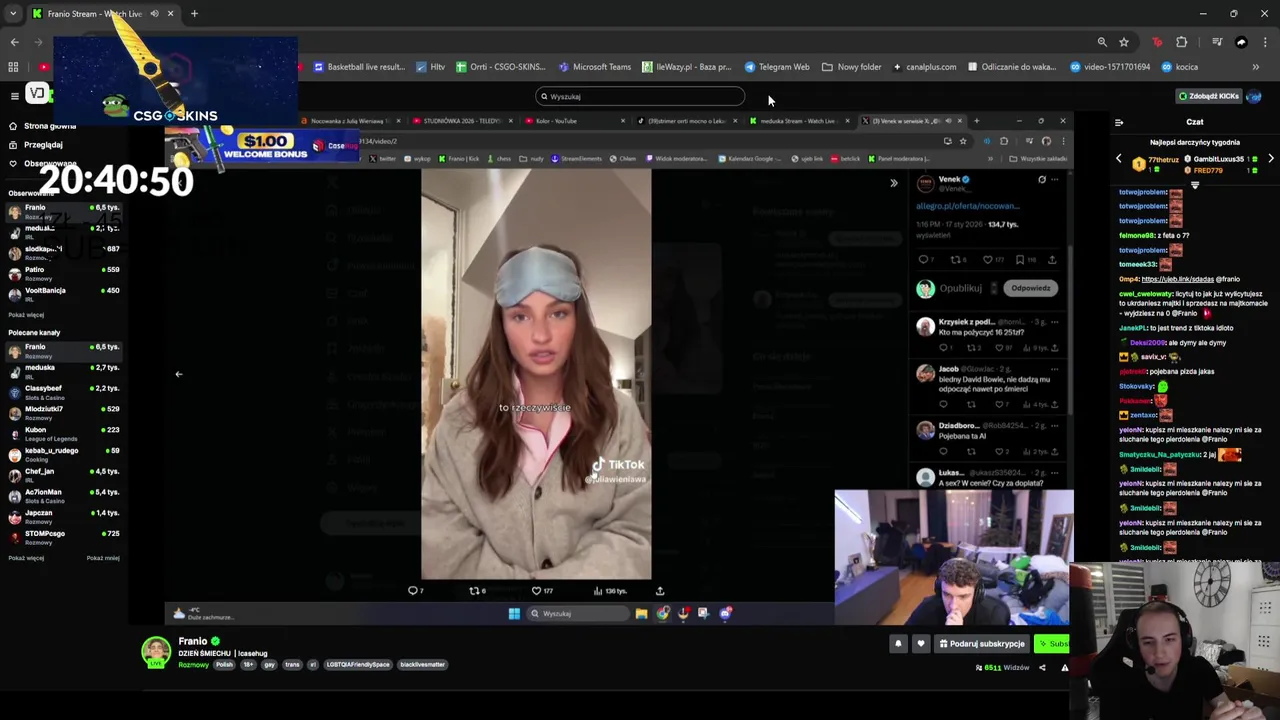
Task: Share the stream with share icon
Action: tap(1042, 668)
